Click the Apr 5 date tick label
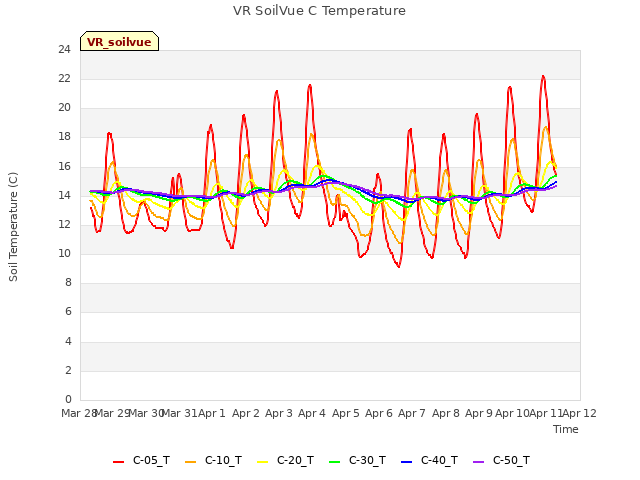Screen dimensions: 640x480 [346, 413]
